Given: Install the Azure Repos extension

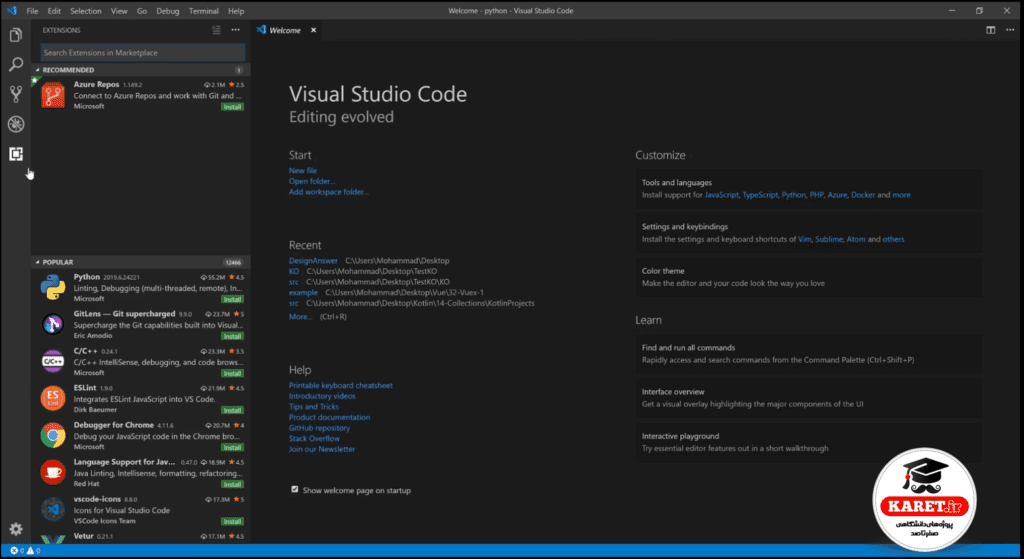Looking at the screenshot, I should (232, 106).
